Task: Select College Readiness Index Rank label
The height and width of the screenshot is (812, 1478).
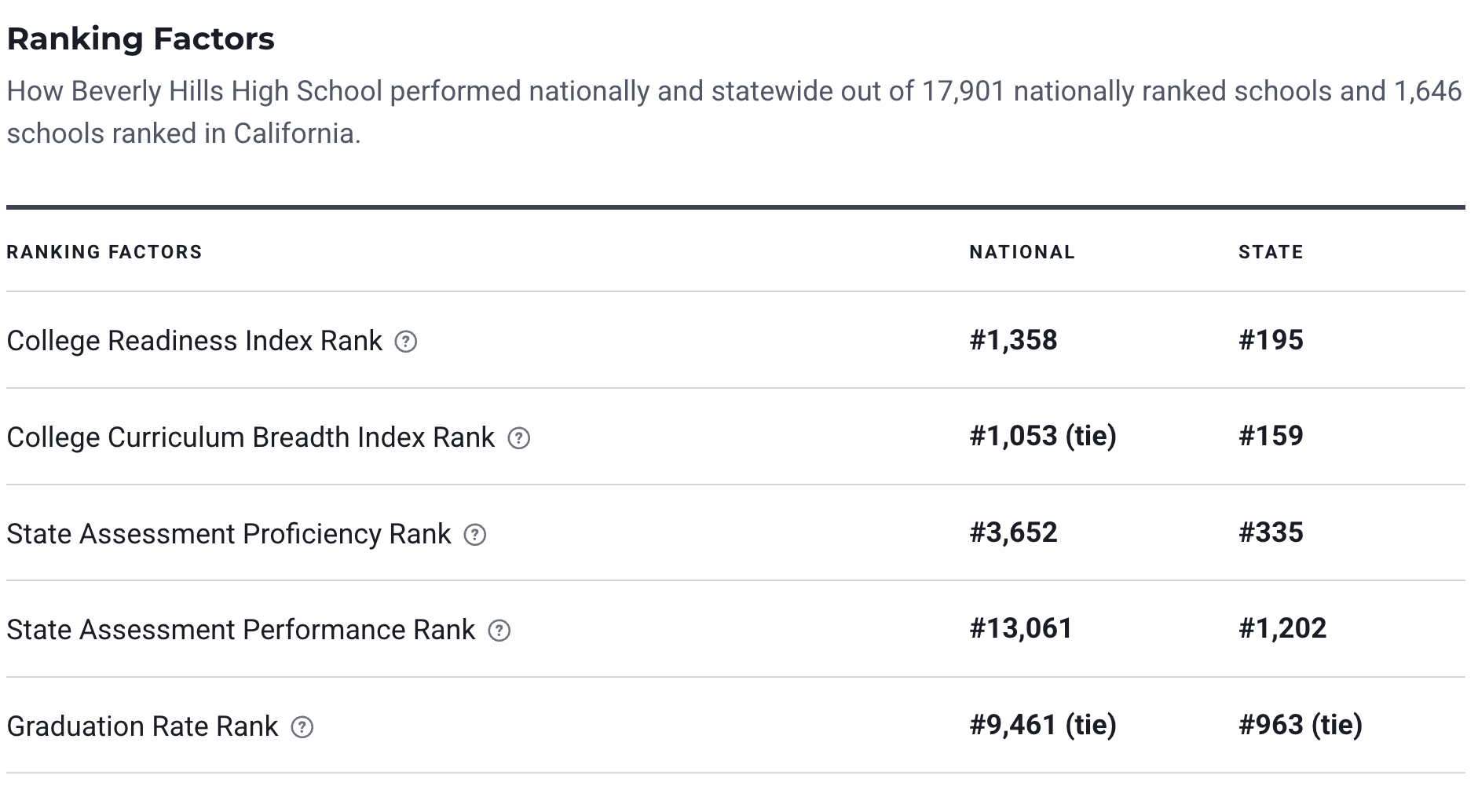Action: [x=194, y=341]
